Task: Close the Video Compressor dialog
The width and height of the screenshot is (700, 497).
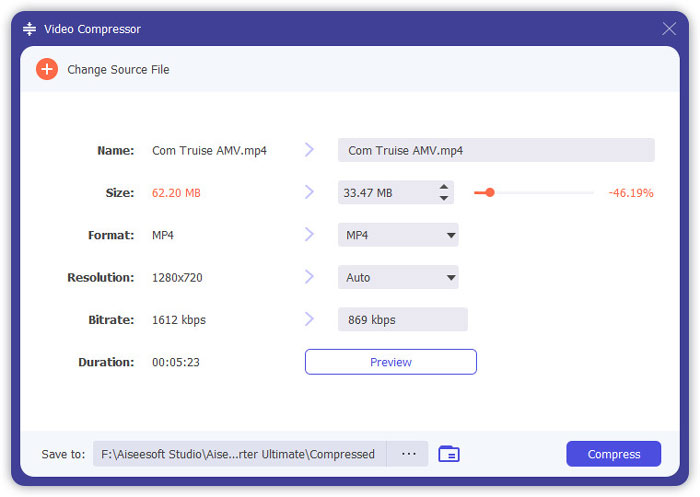Action: coord(669,29)
